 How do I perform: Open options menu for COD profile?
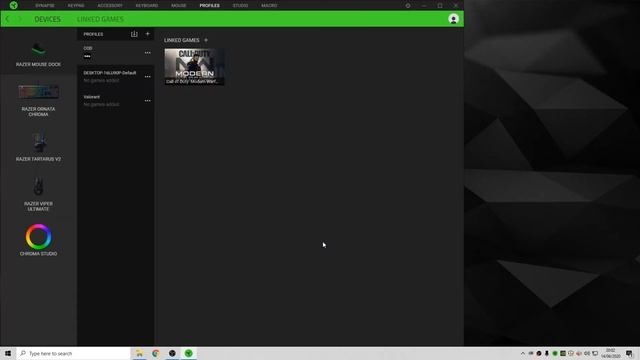point(147,53)
